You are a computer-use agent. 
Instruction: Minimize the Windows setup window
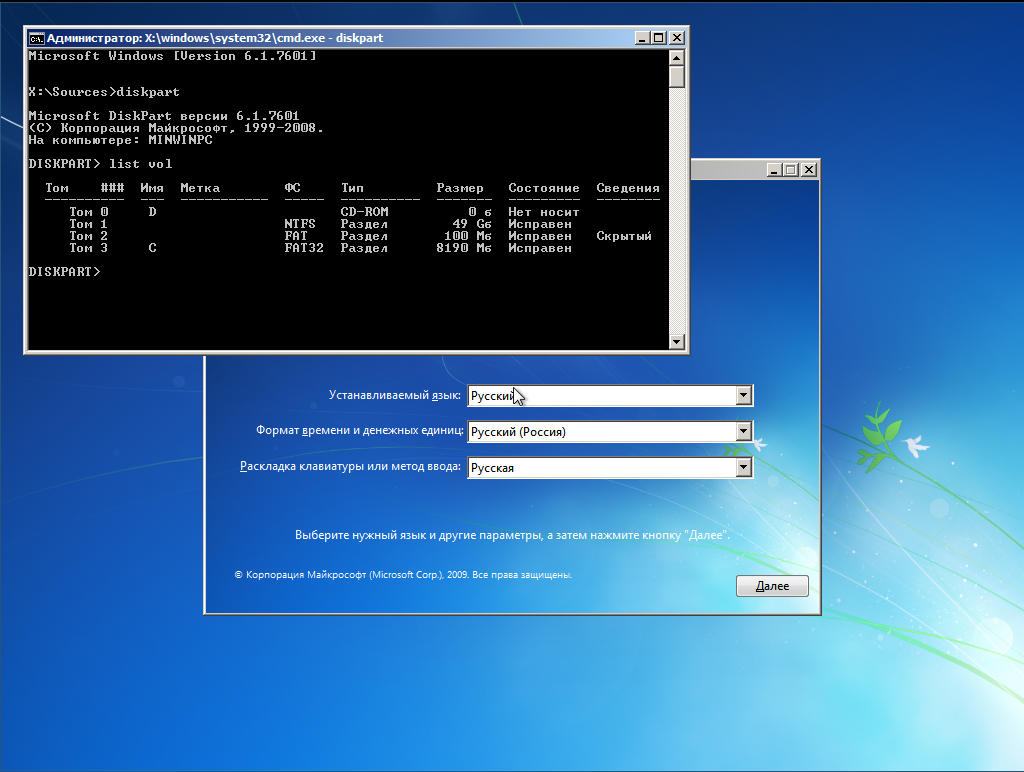(774, 170)
